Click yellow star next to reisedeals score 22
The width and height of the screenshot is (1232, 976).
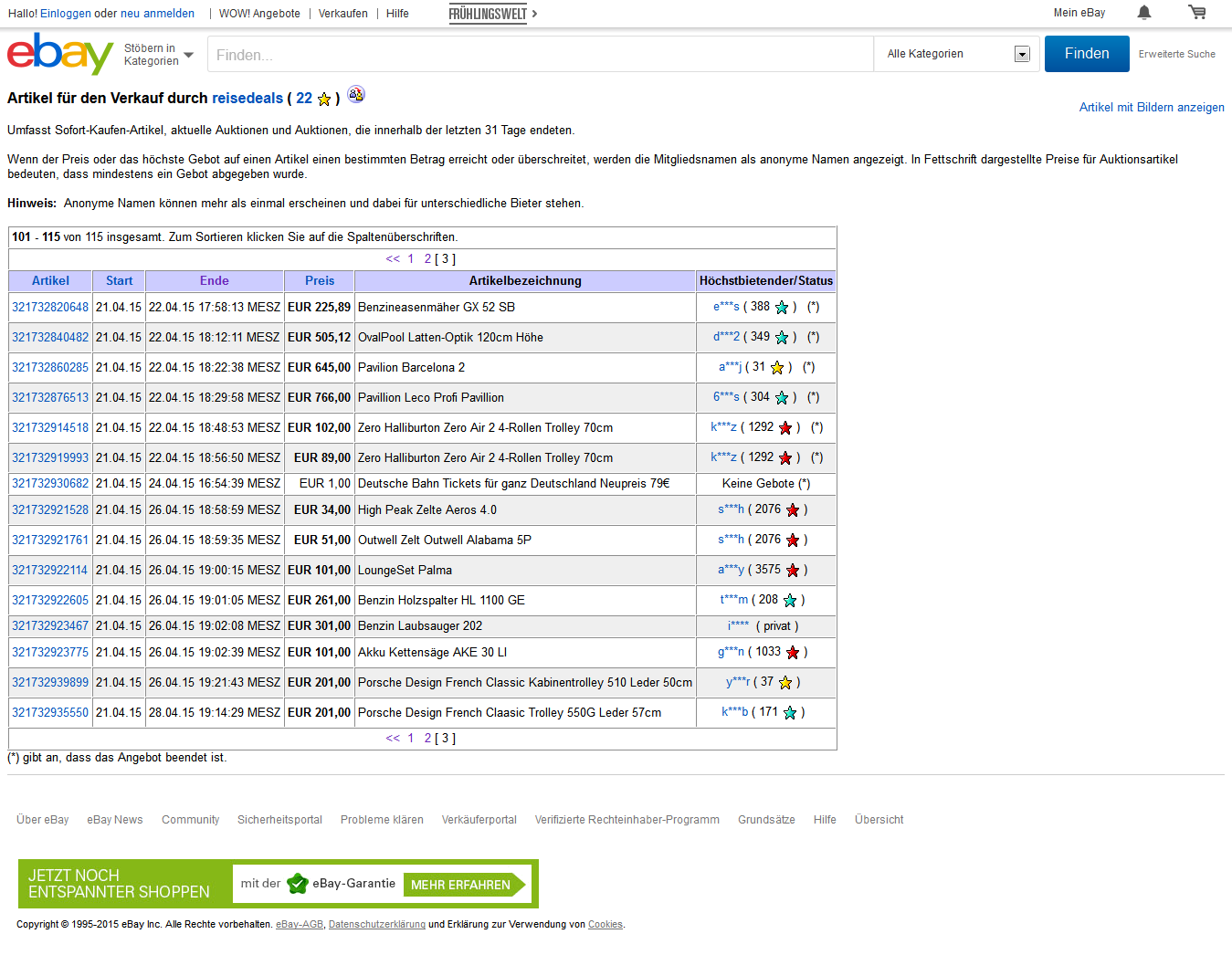tap(324, 99)
